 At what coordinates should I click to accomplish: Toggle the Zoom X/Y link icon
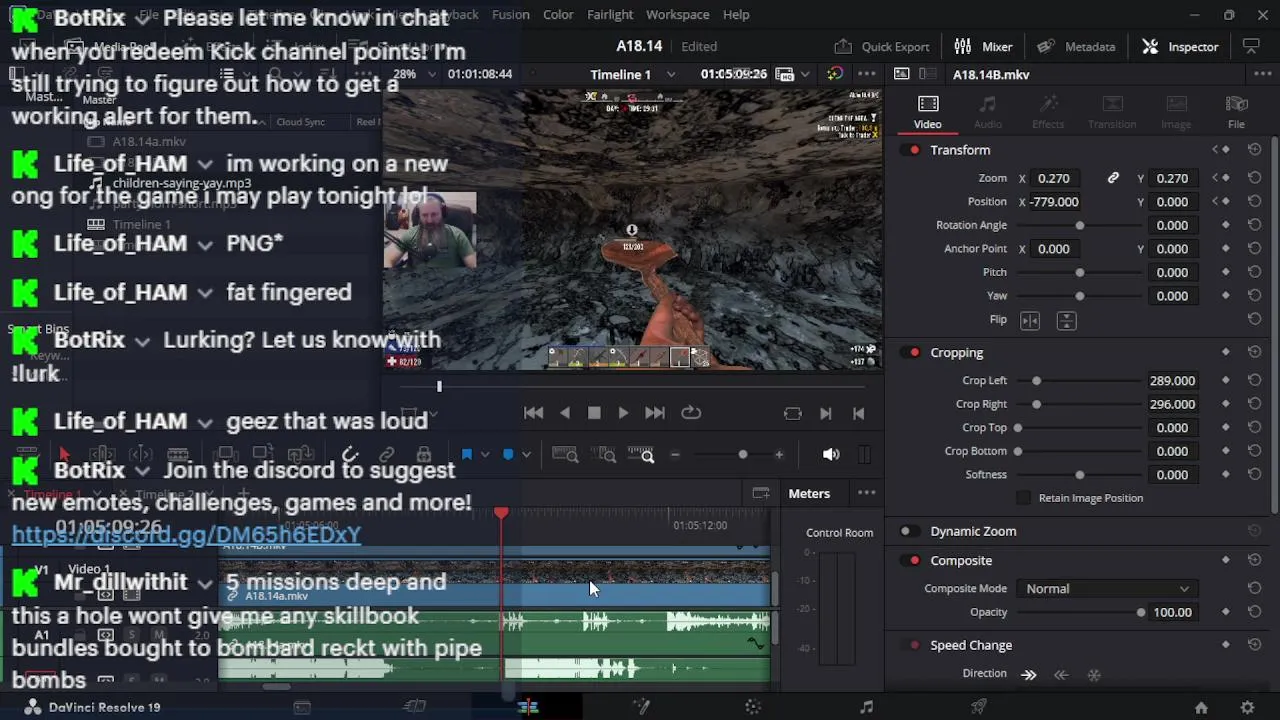(1113, 178)
